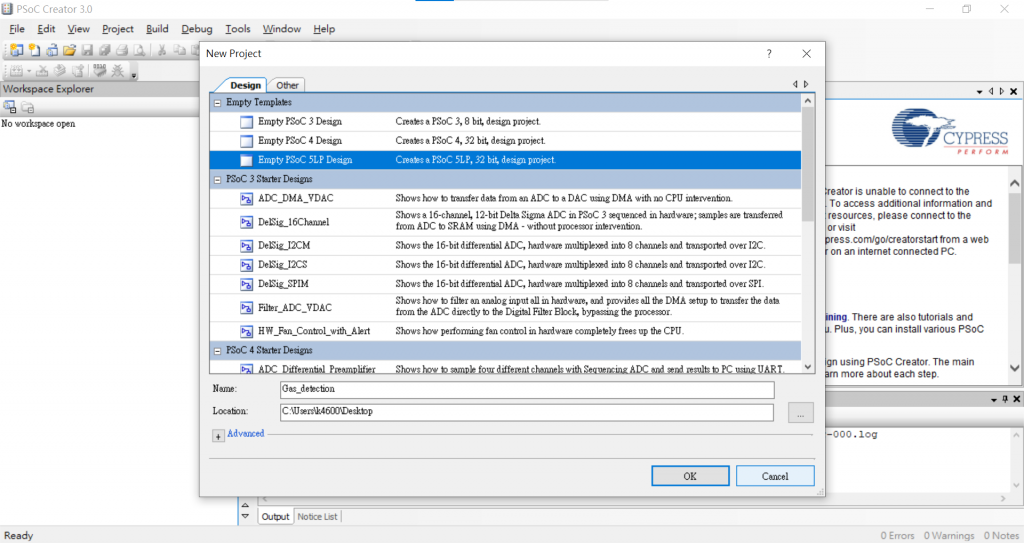Click the help question mark in New Project dialog

tap(769, 54)
